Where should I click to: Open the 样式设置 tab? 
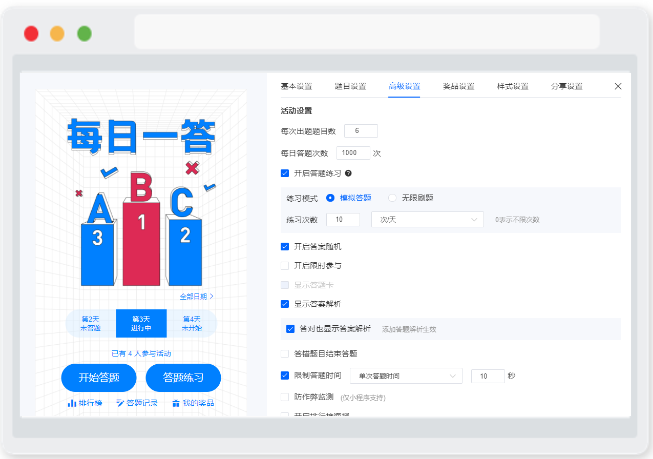513,86
